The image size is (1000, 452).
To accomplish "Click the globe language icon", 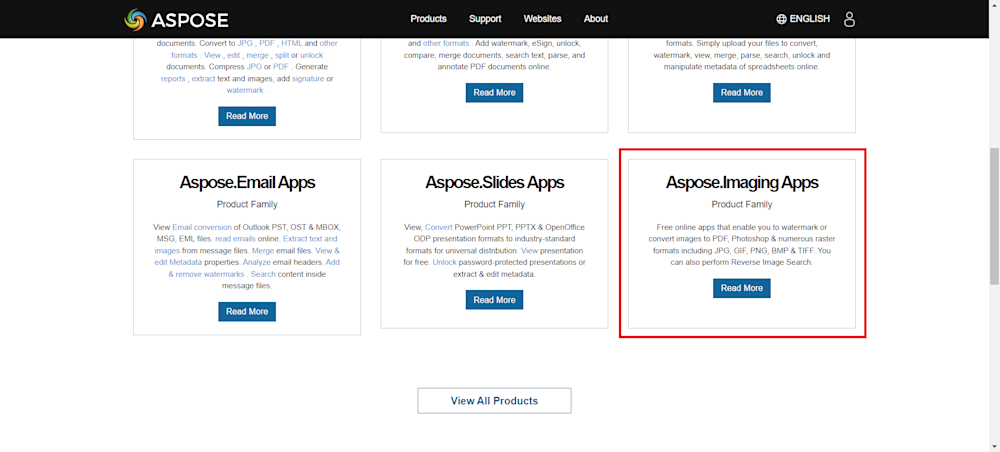I will (781, 19).
